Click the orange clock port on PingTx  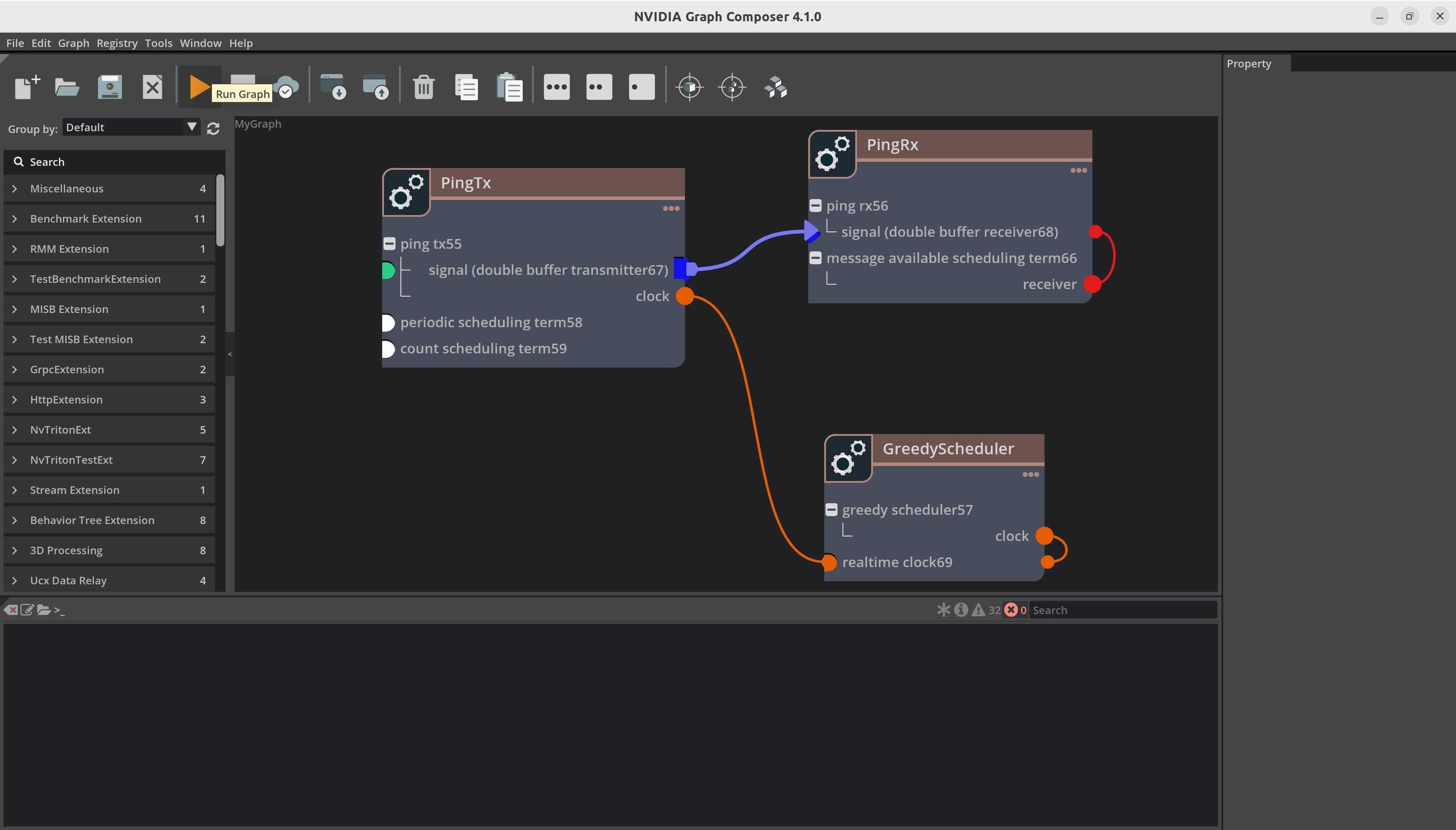tap(685, 296)
